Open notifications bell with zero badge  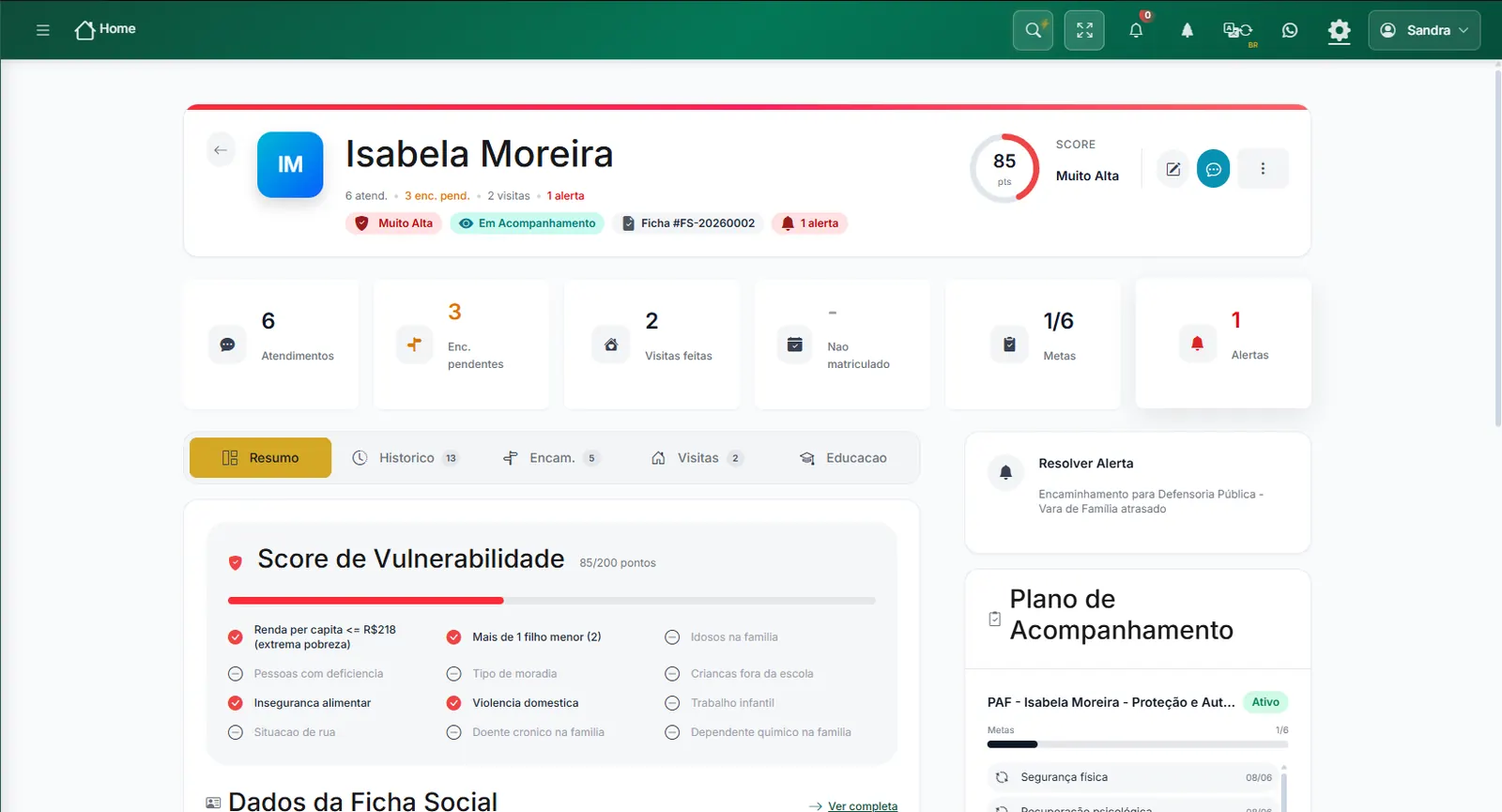[1136, 30]
